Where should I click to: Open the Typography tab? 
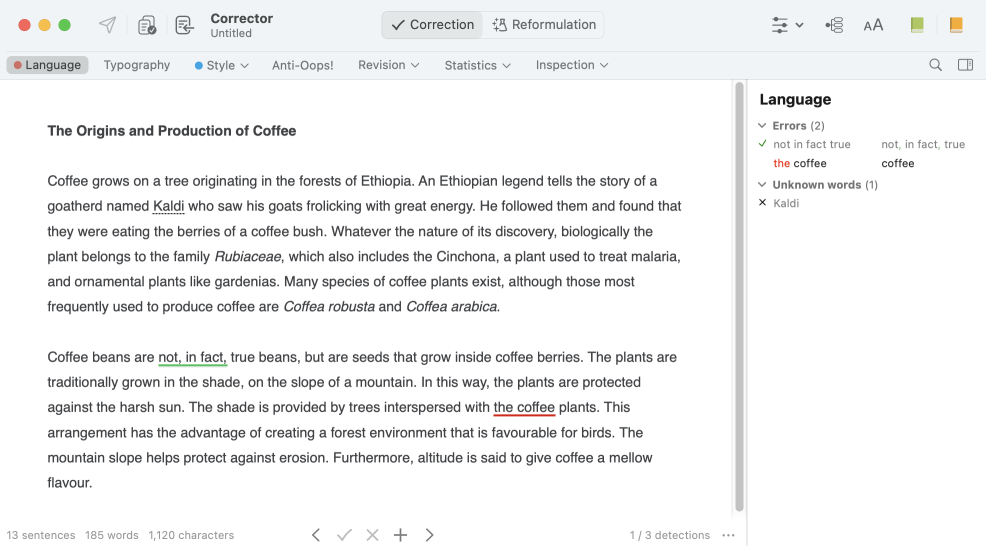(137, 65)
